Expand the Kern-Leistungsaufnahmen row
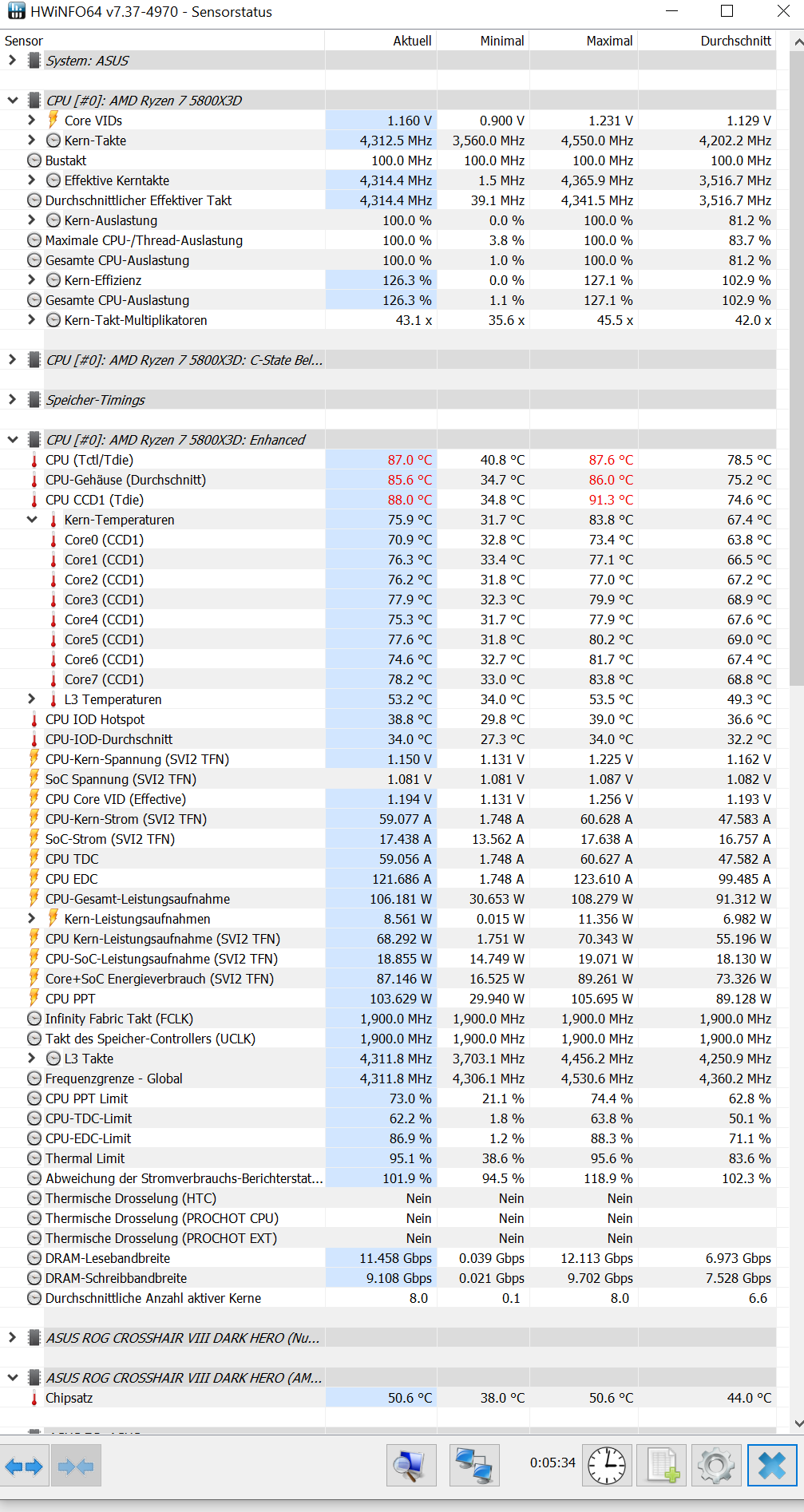Image resolution: width=804 pixels, height=1512 pixels. coord(31,918)
